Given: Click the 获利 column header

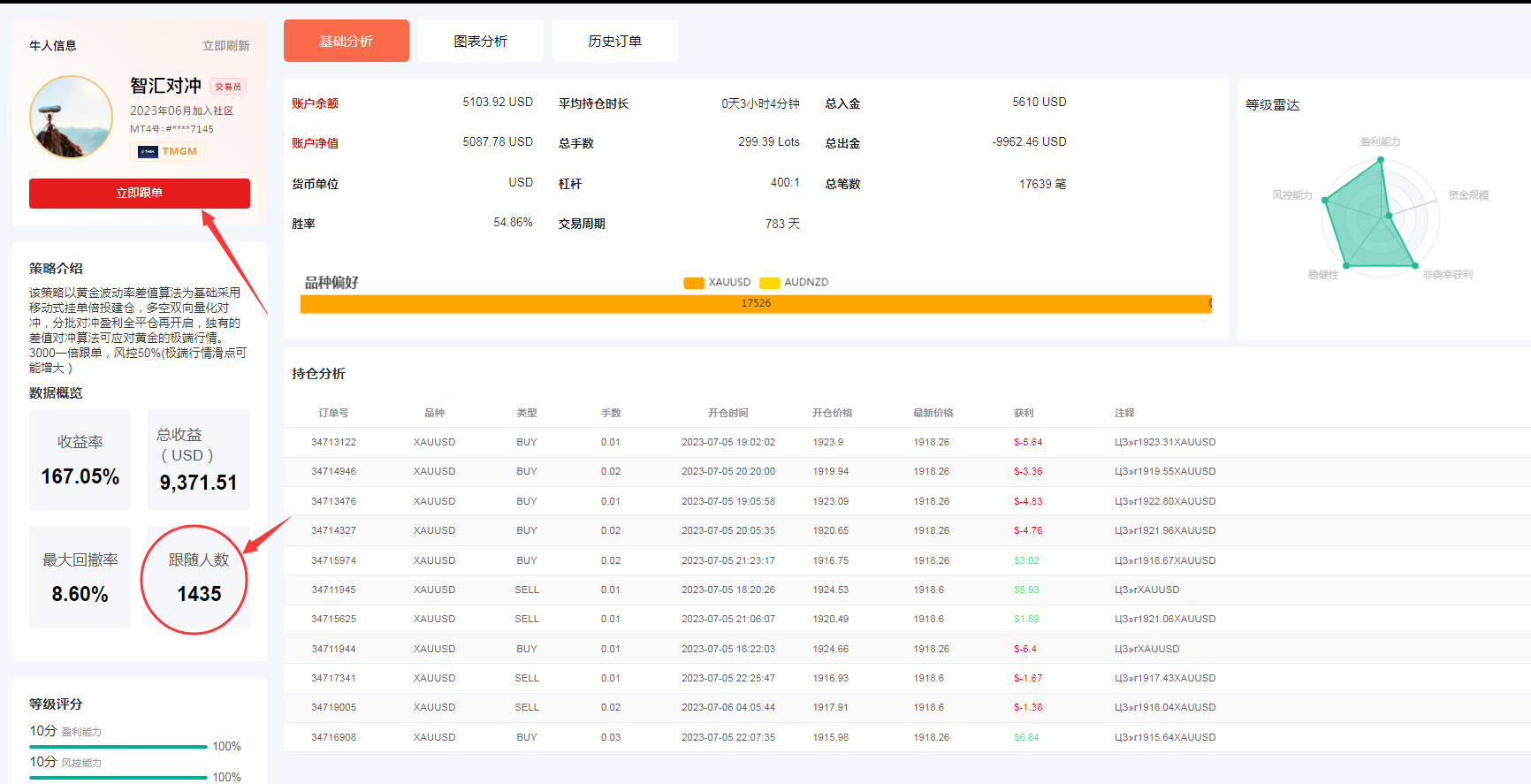Looking at the screenshot, I should pyautogui.click(x=1024, y=413).
